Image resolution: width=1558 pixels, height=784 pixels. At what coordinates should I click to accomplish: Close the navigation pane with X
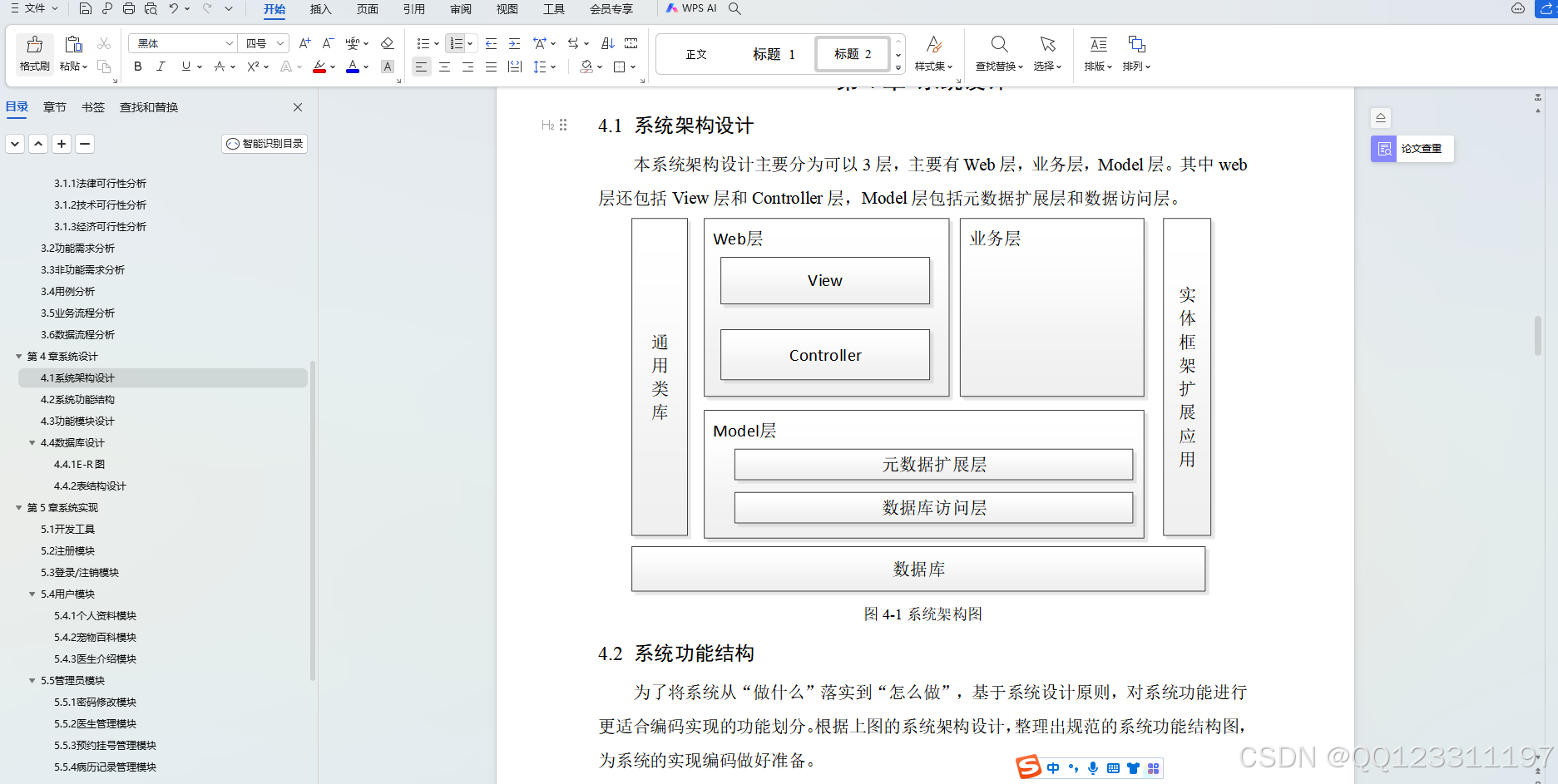pyautogui.click(x=298, y=107)
